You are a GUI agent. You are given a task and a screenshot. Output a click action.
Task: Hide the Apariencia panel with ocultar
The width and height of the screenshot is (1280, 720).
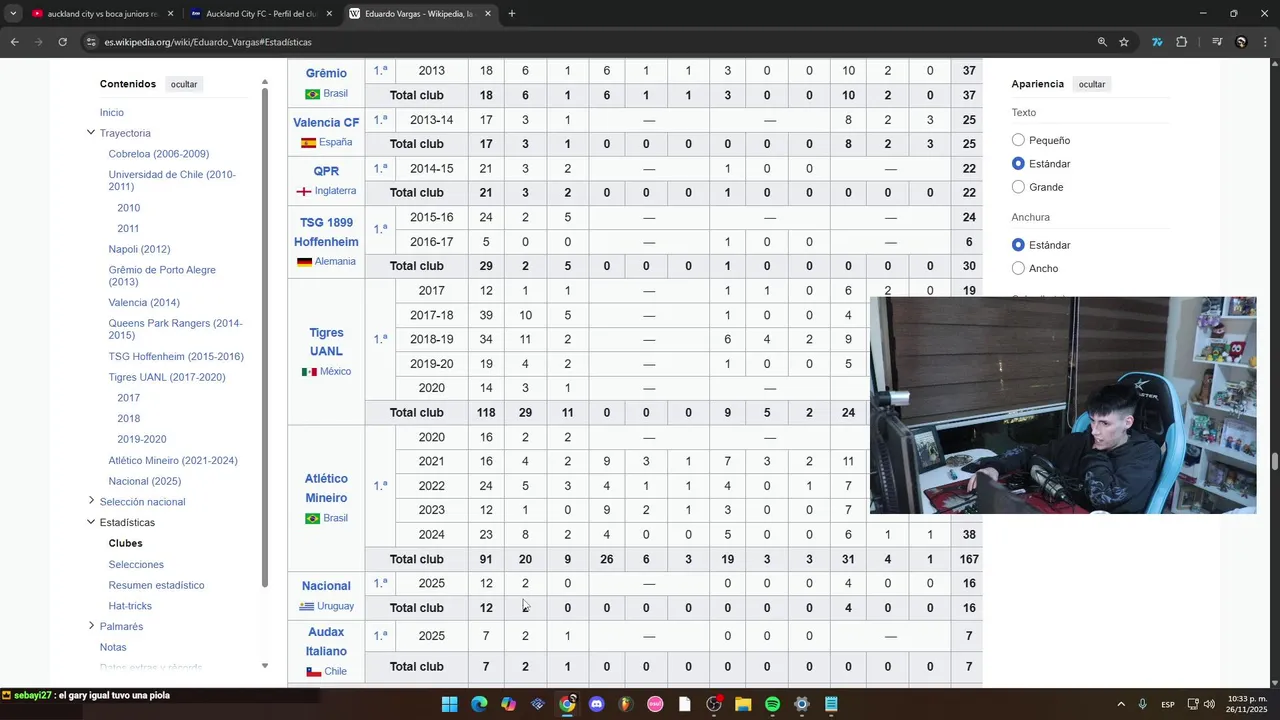point(1092,84)
